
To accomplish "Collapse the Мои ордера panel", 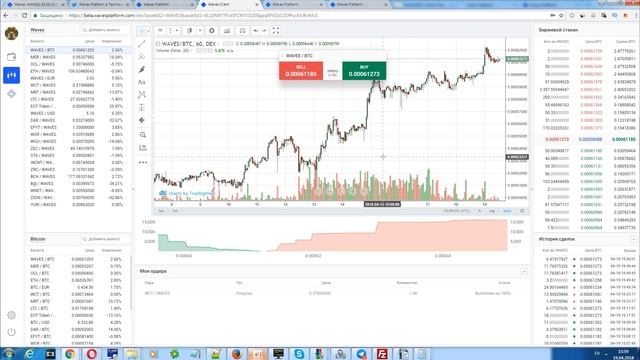I will [524, 271].
